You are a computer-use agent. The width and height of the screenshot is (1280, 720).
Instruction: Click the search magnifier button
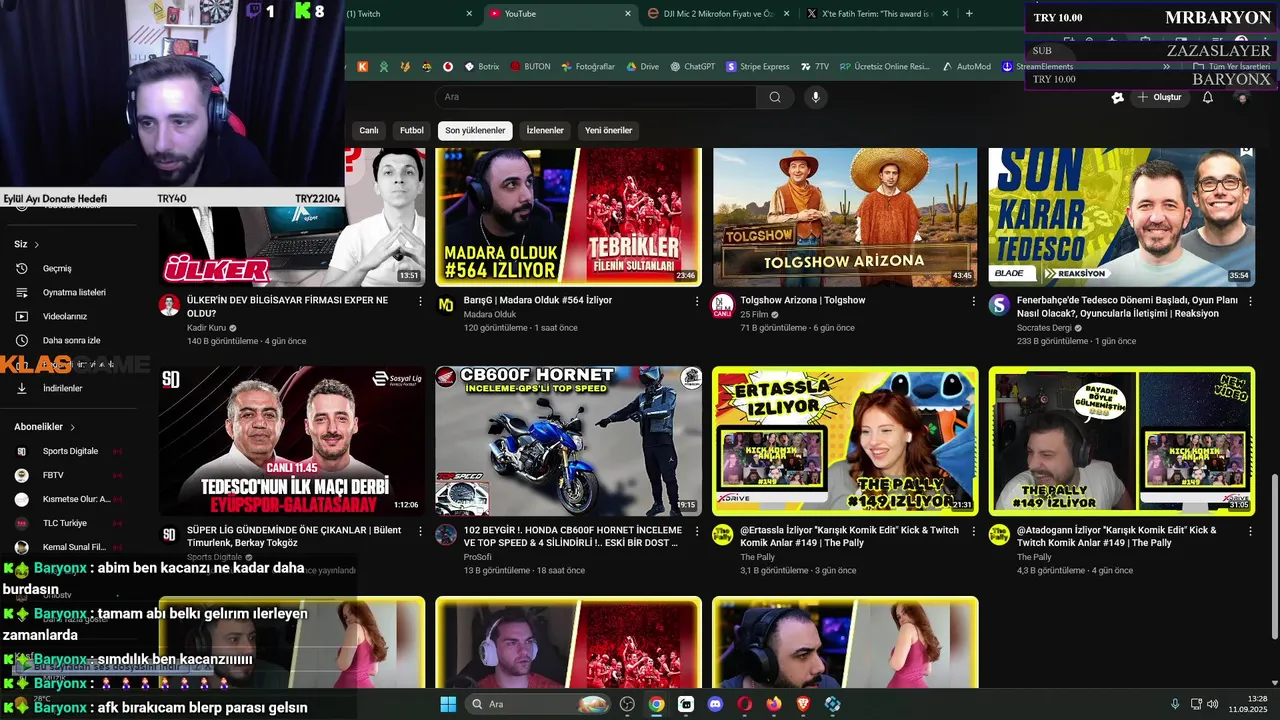[x=775, y=97]
